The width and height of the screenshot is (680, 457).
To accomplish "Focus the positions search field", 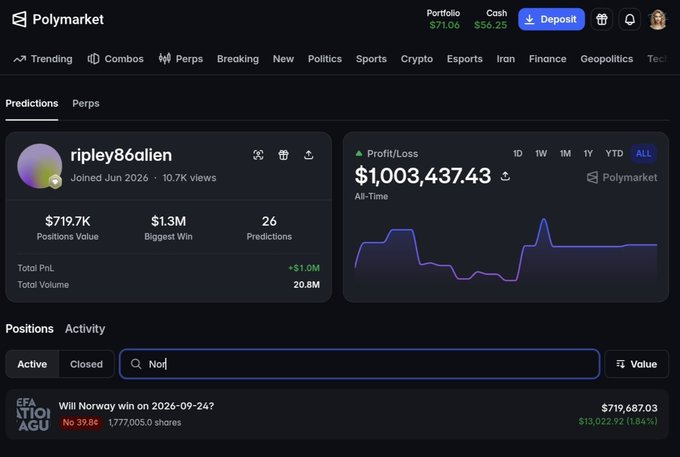I will point(360,364).
